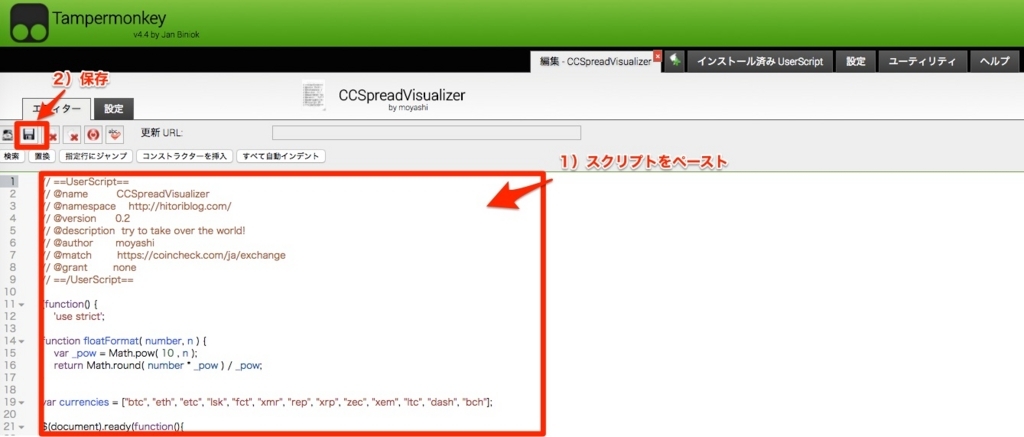This screenshot has height=437, width=1024.
Task: Open the ユーティリティ tab
Action: pos(922,61)
